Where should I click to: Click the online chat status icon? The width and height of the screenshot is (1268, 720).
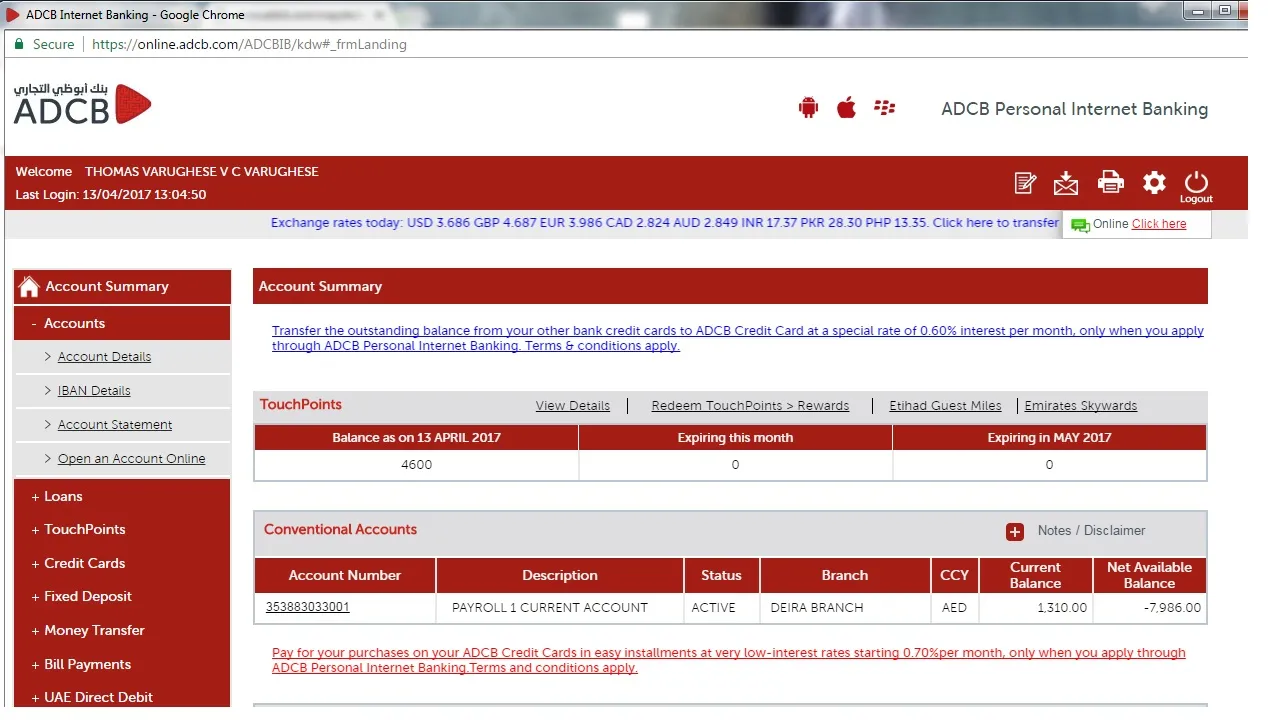1079,225
